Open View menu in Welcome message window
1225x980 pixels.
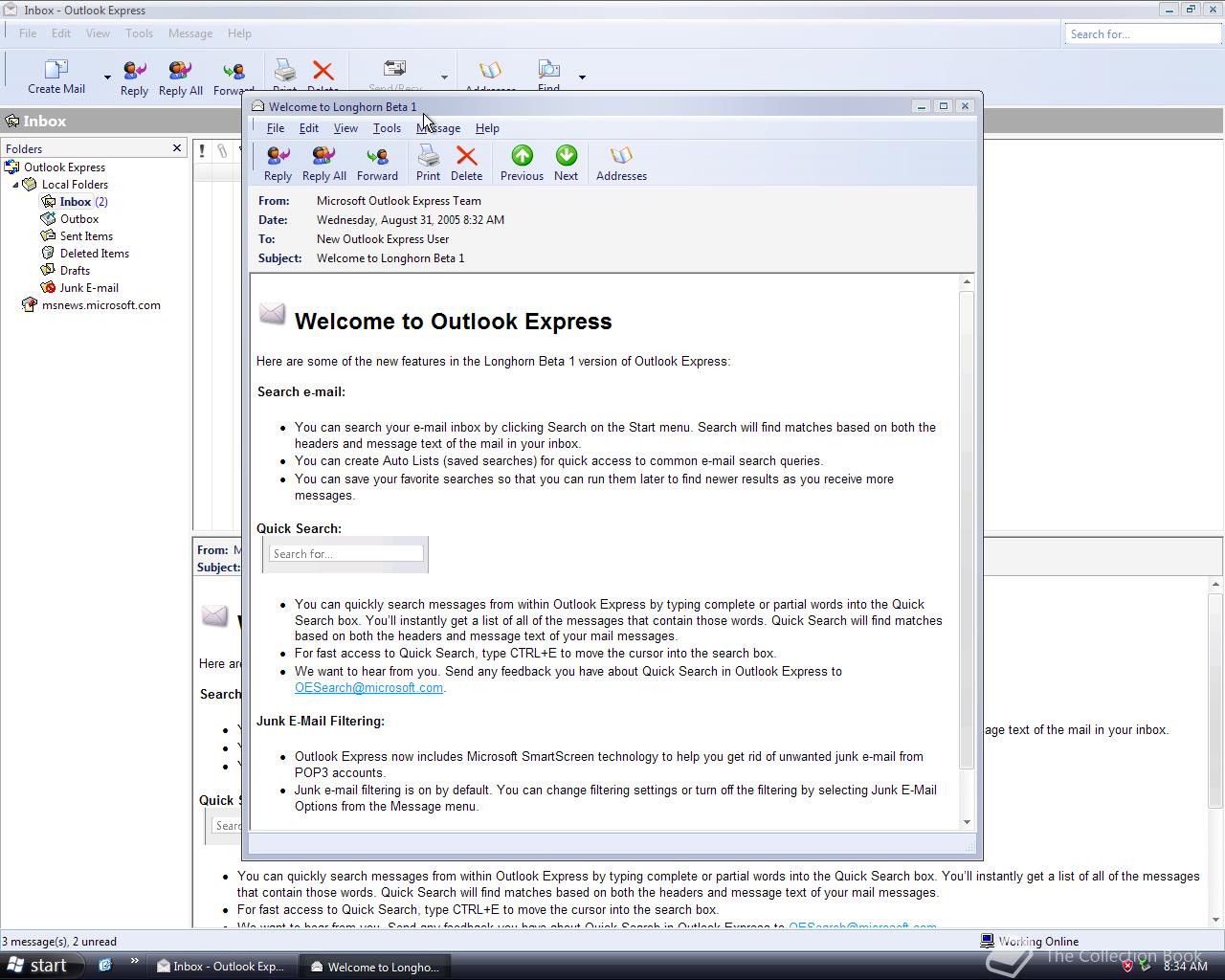click(x=345, y=128)
